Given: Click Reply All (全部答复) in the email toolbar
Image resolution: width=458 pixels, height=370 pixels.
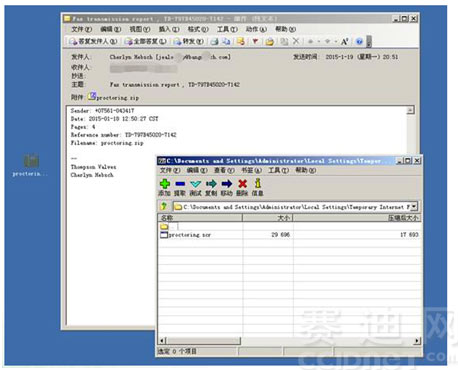Looking at the screenshot, I should pos(145,41).
